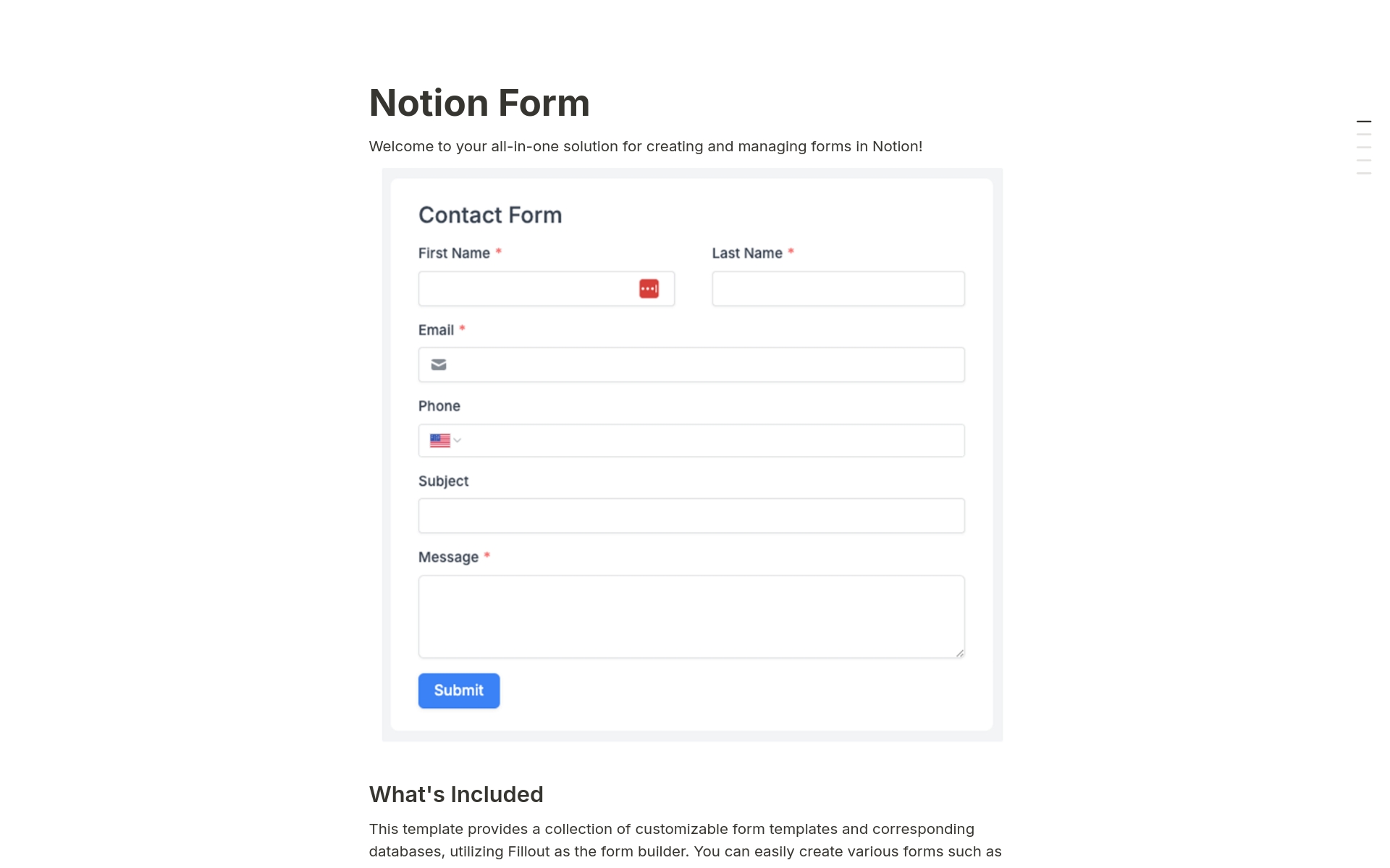Click the "Notion Form" page title
1390x868 pixels.
(x=479, y=103)
